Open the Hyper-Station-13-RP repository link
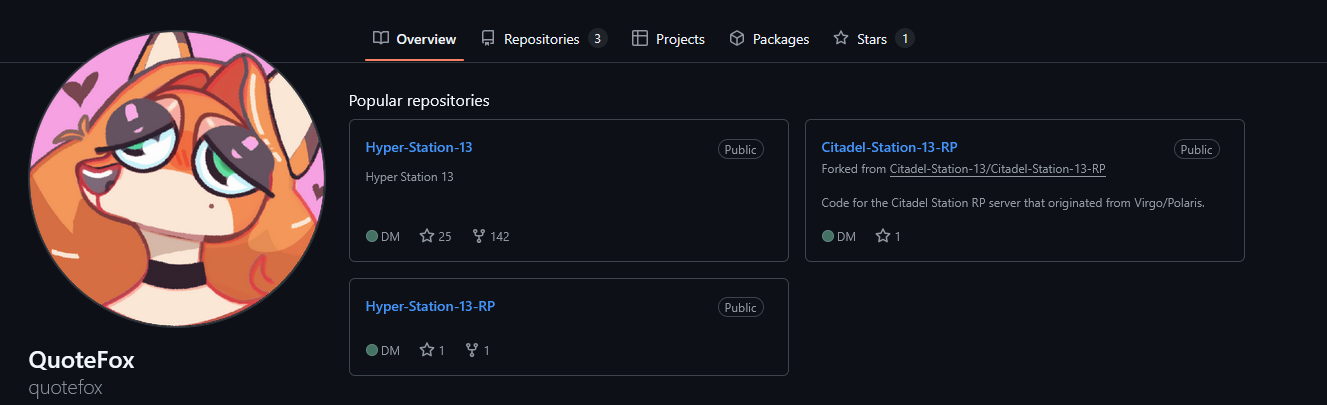 tap(430, 306)
